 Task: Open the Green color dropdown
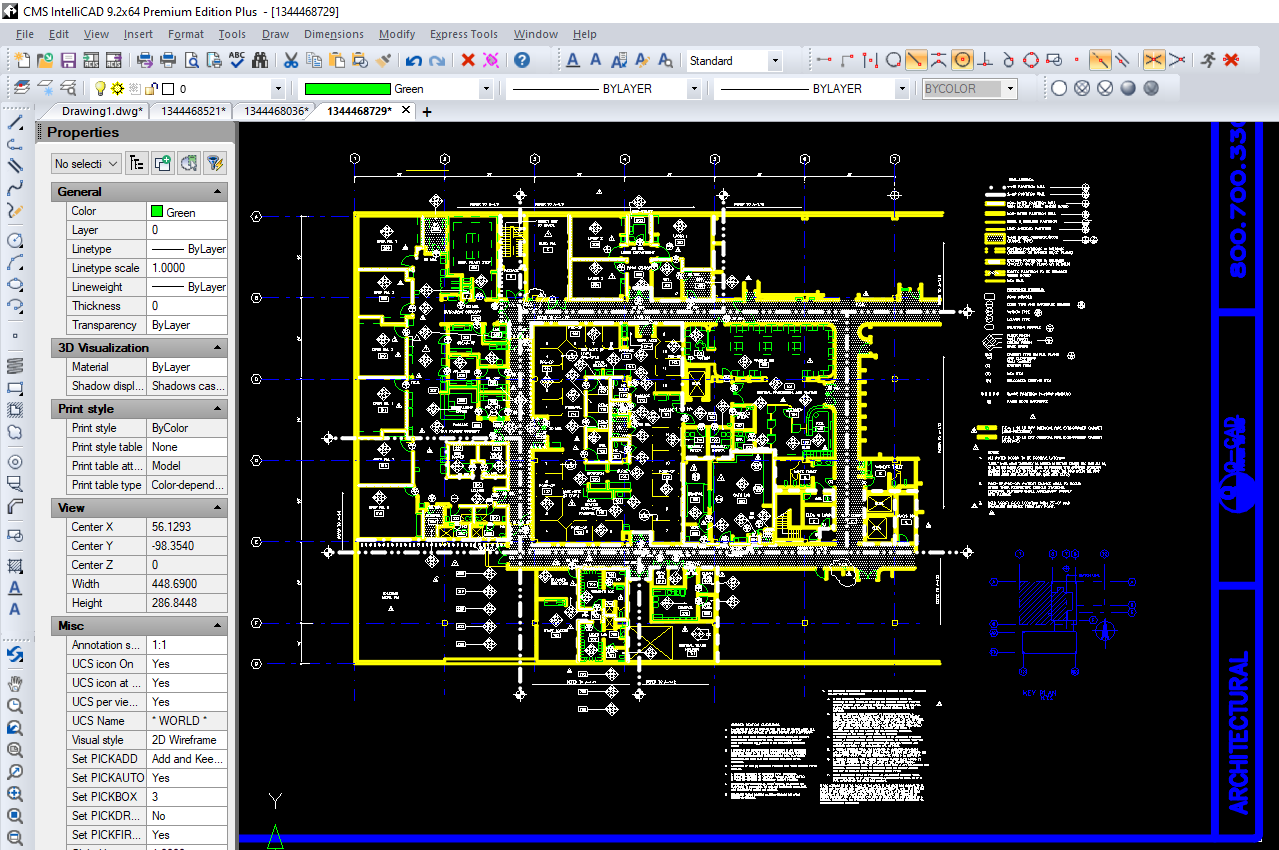pyautogui.click(x=486, y=89)
